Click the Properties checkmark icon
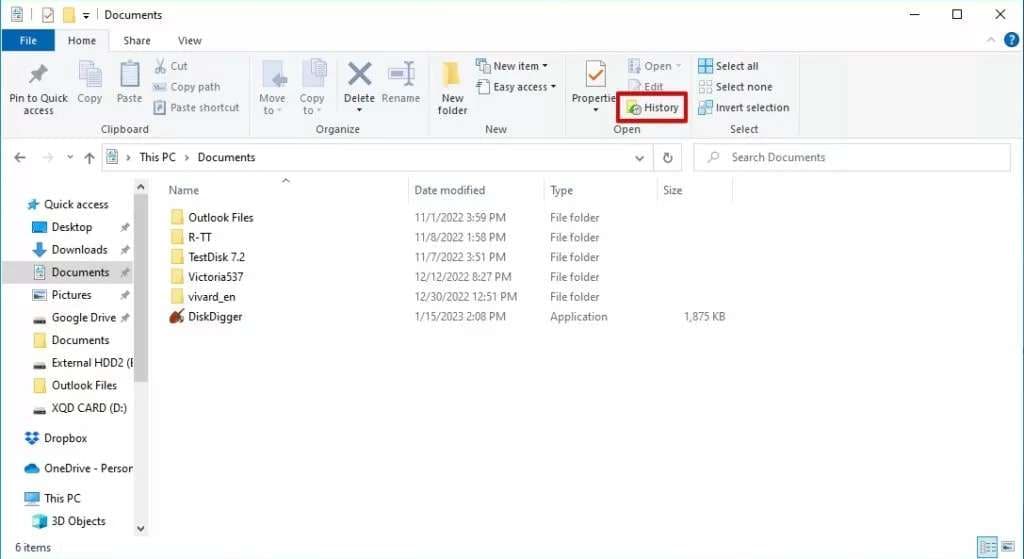Image resolution: width=1024 pixels, height=559 pixels. coord(595,74)
